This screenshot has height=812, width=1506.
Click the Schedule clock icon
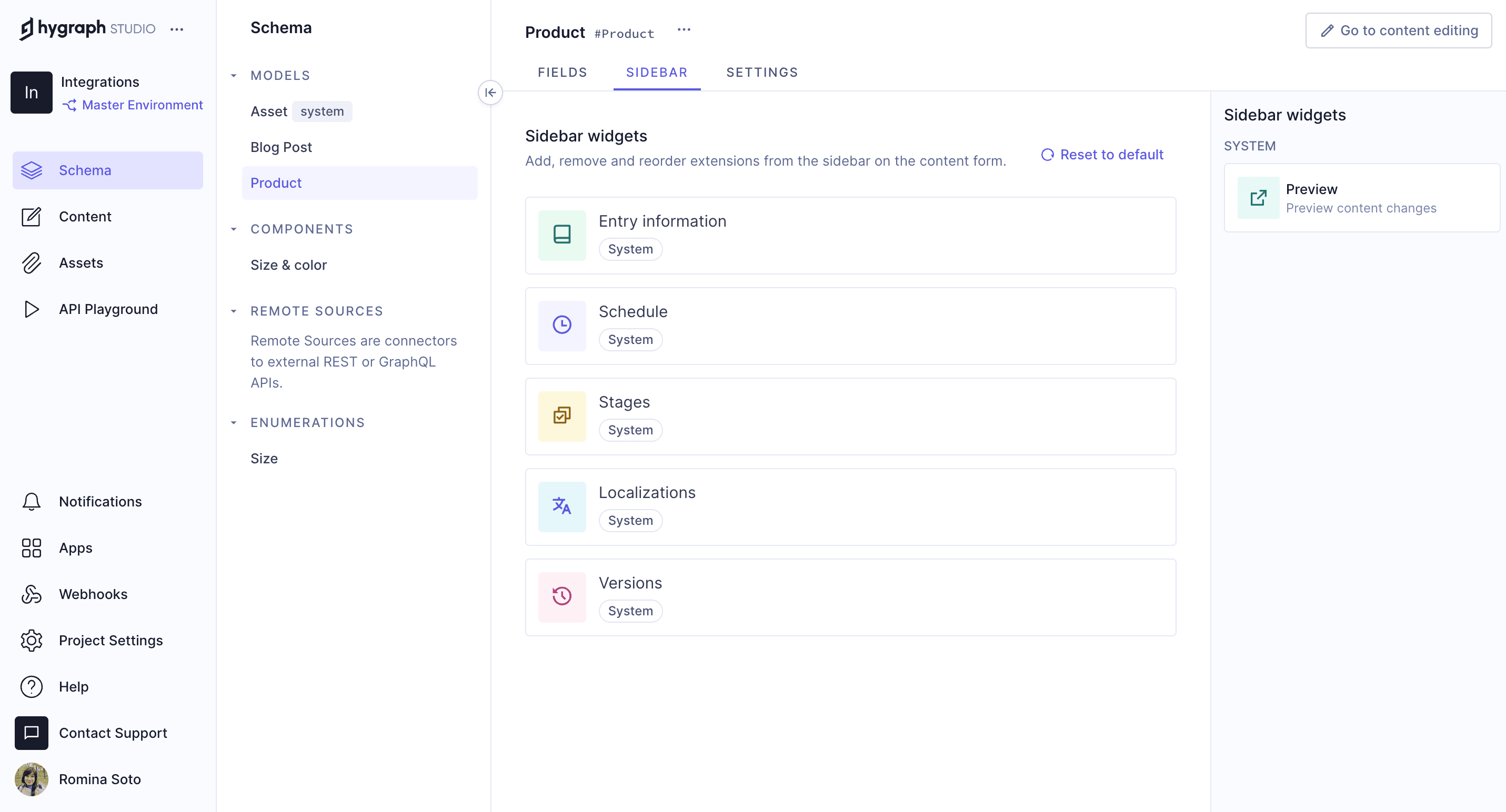[561, 326]
